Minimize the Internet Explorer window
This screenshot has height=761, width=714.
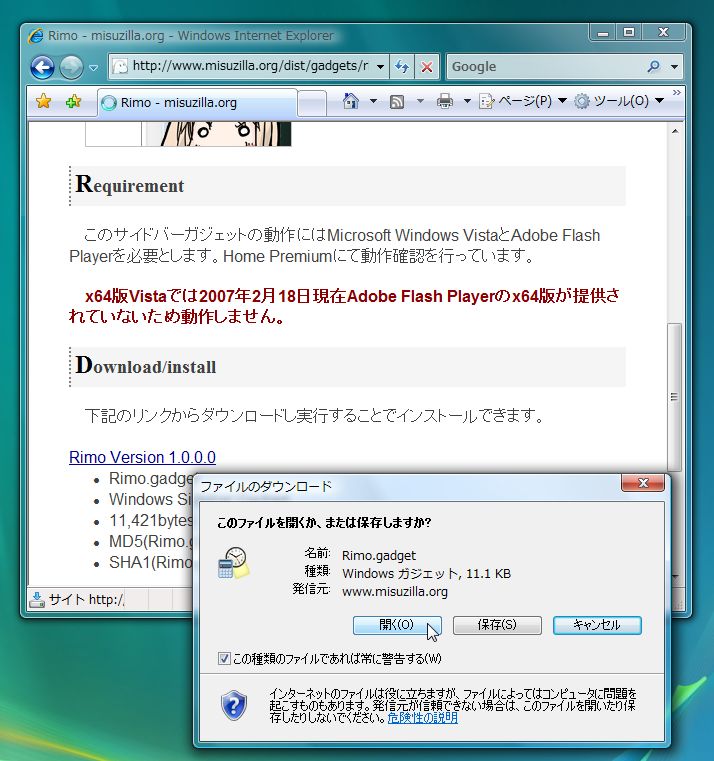[603, 33]
